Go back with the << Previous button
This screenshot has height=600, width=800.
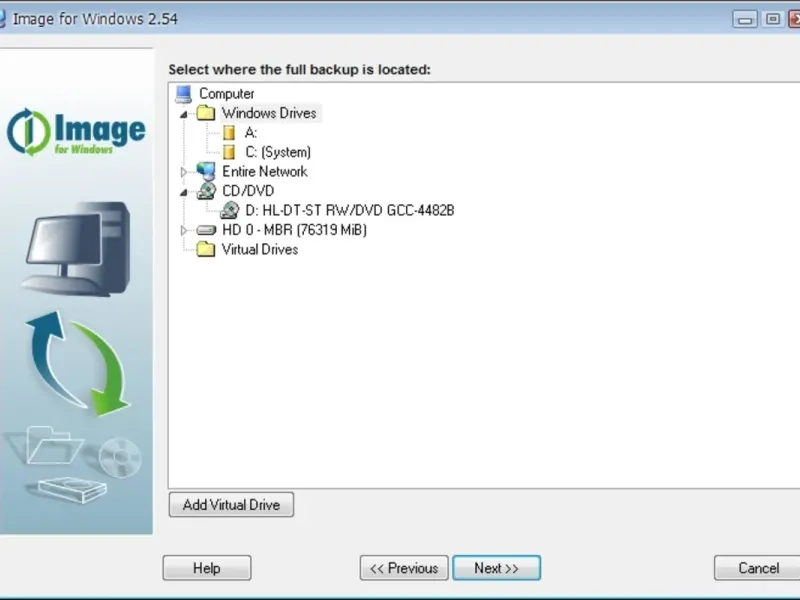(404, 568)
